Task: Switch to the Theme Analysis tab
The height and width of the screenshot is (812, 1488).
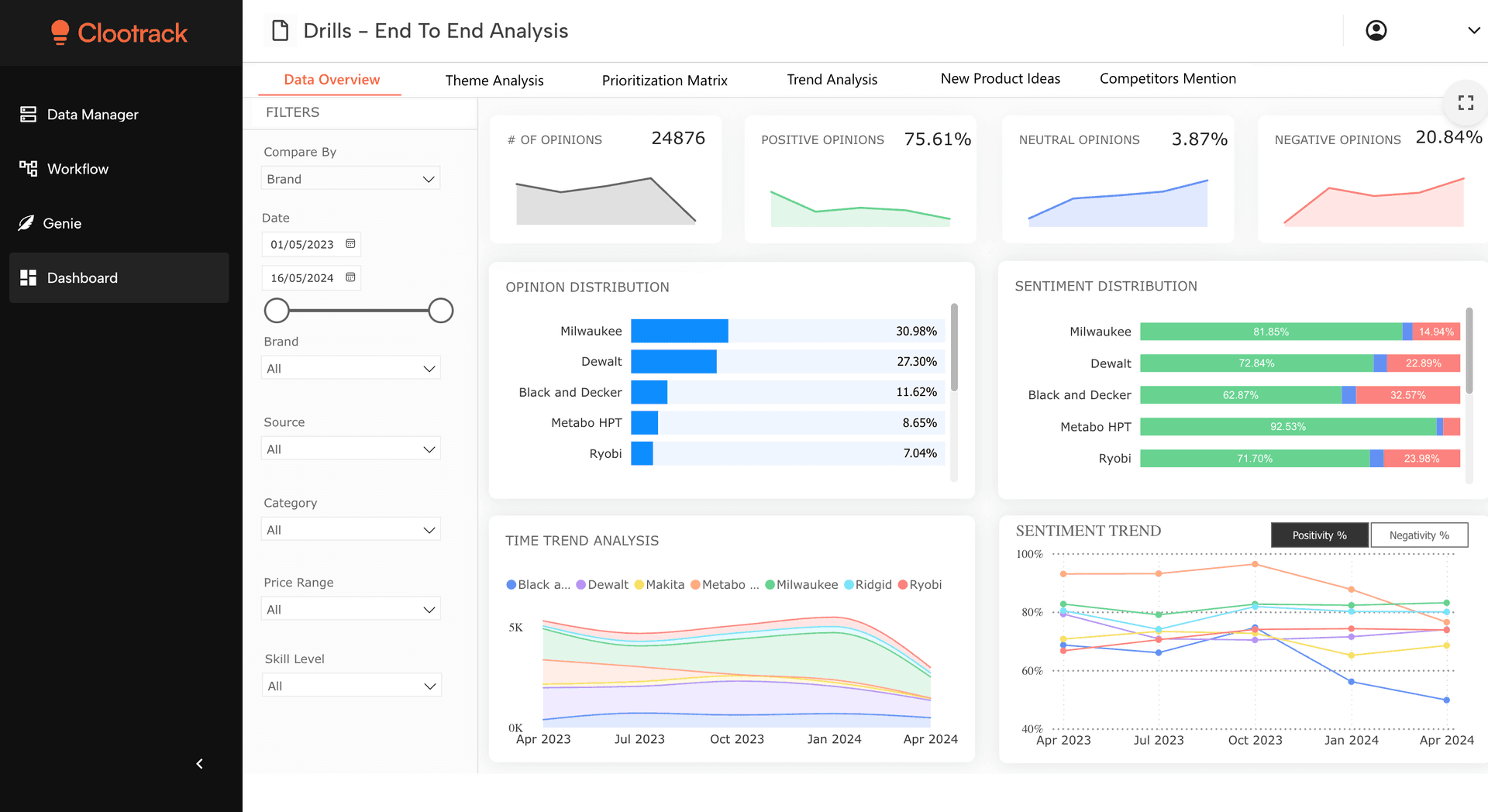Action: (x=494, y=80)
